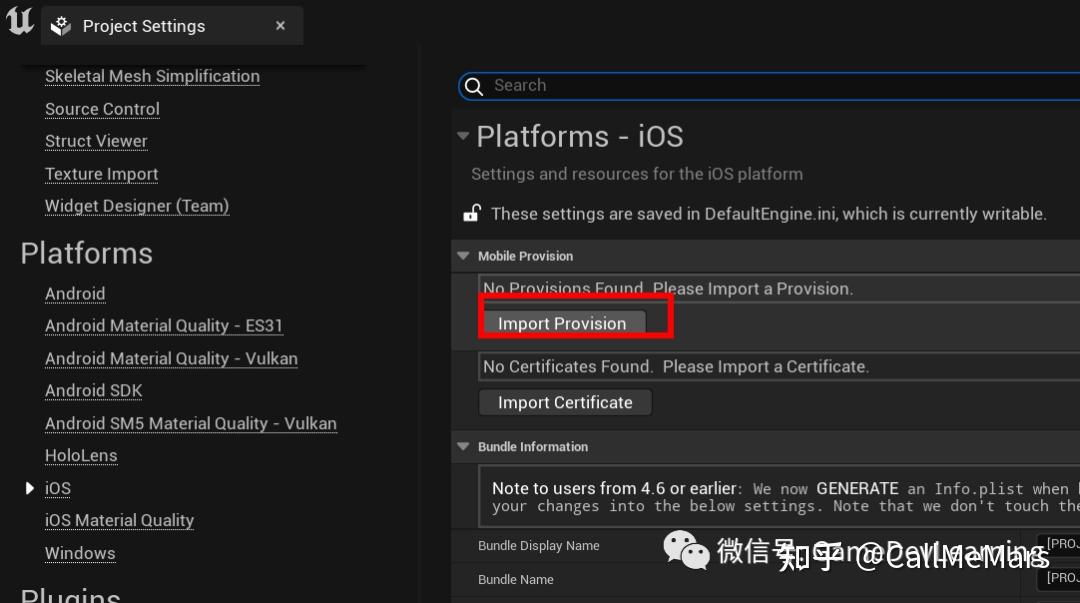Open Android SM5 Material Quality - Vulkan
This screenshot has width=1080, height=603.
[191, 423]
